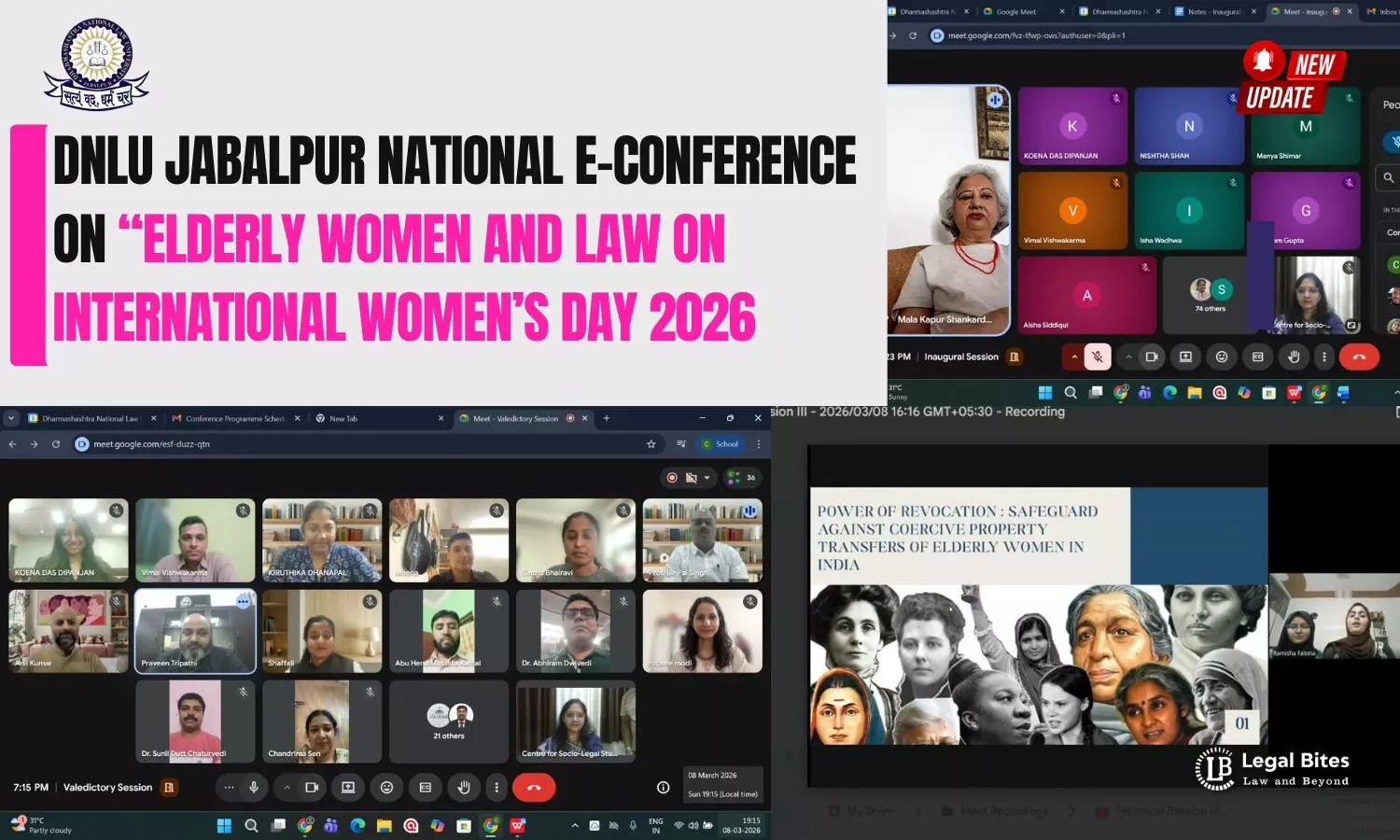This screenshot has width=1400, height=840.
Task: Send a reaction in the Valedictory Session
Action: click(x=386, y=788)
